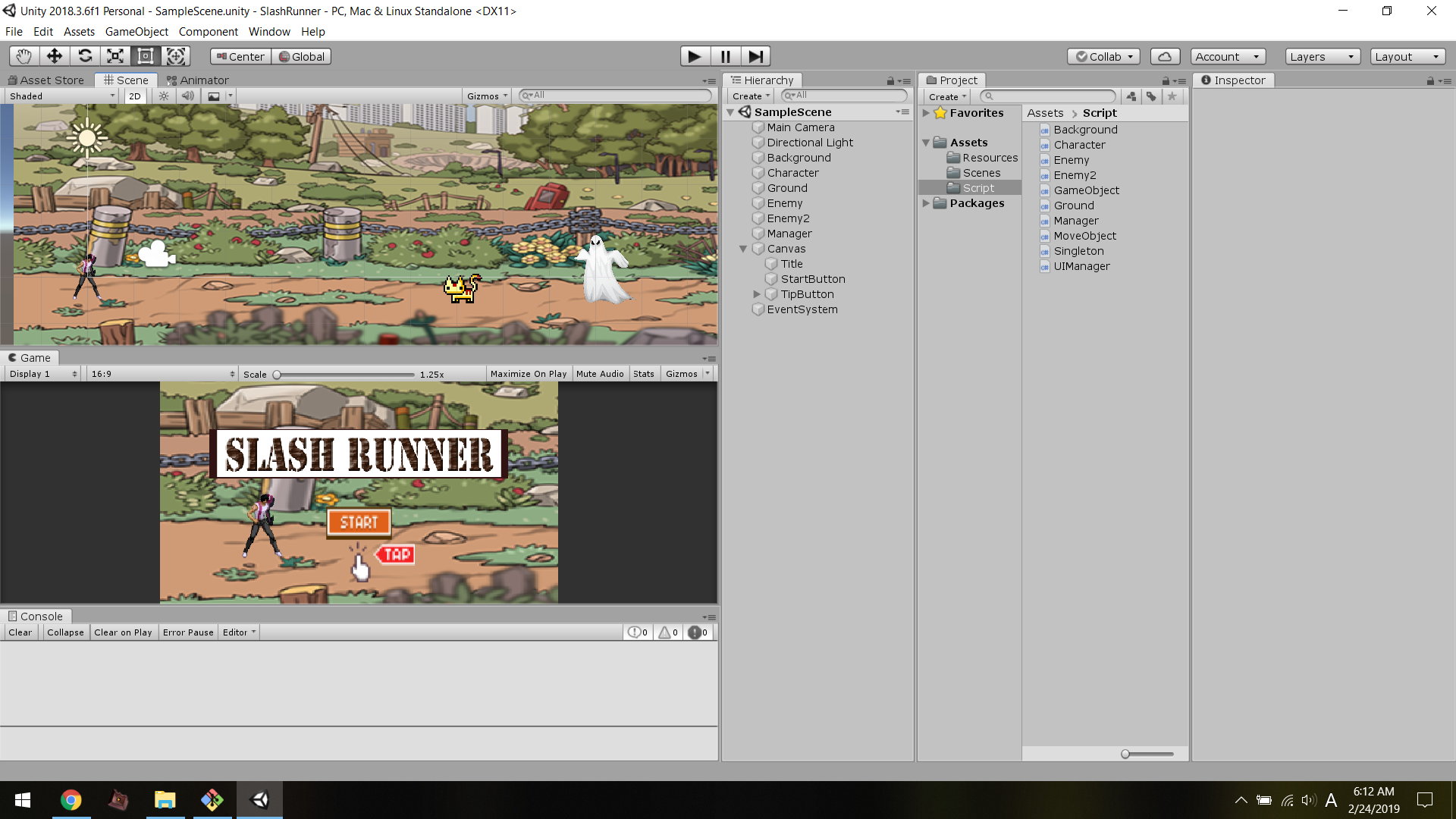Screen dimensions: 1456x819
Task: Expand the Packages folder
Action: [926, 203]
